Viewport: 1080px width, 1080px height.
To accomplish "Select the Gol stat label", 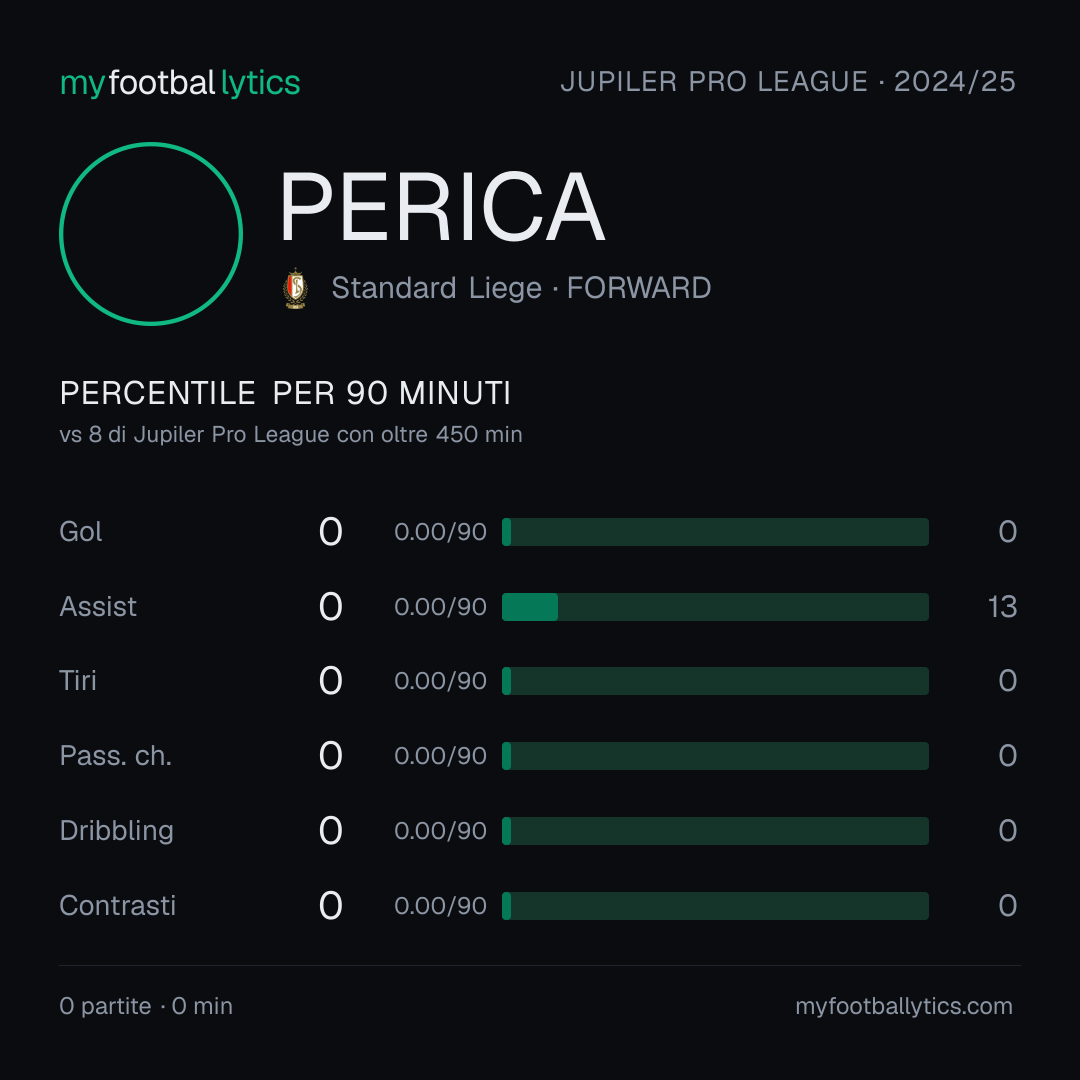I will coord(81,532).
